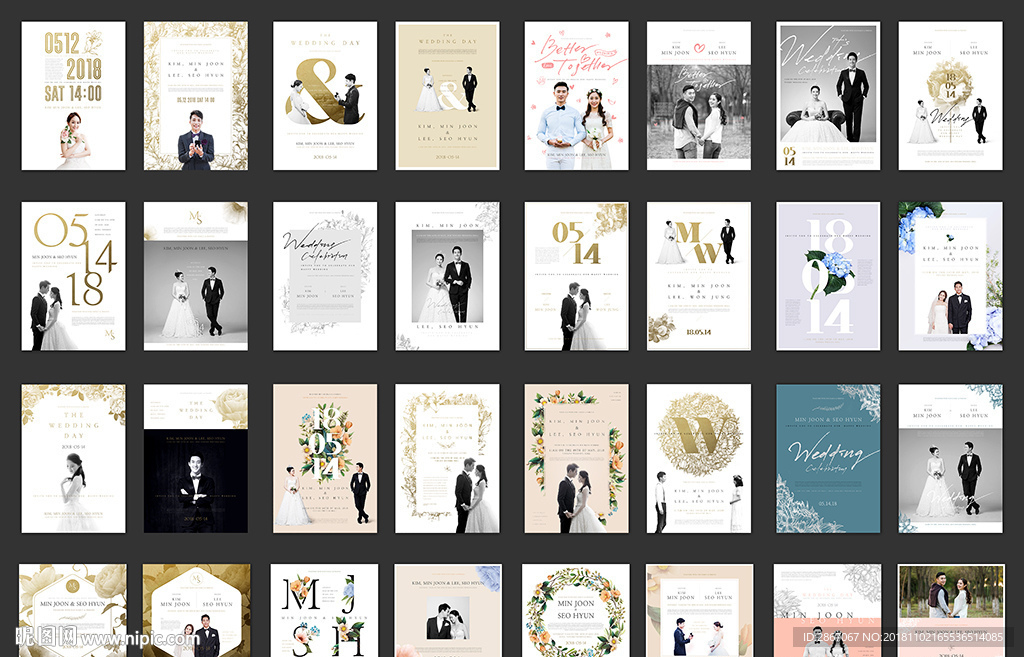The image size is (1024, 657).
Task: Select the black poster with groom portrait
Action: coord(196,458)
